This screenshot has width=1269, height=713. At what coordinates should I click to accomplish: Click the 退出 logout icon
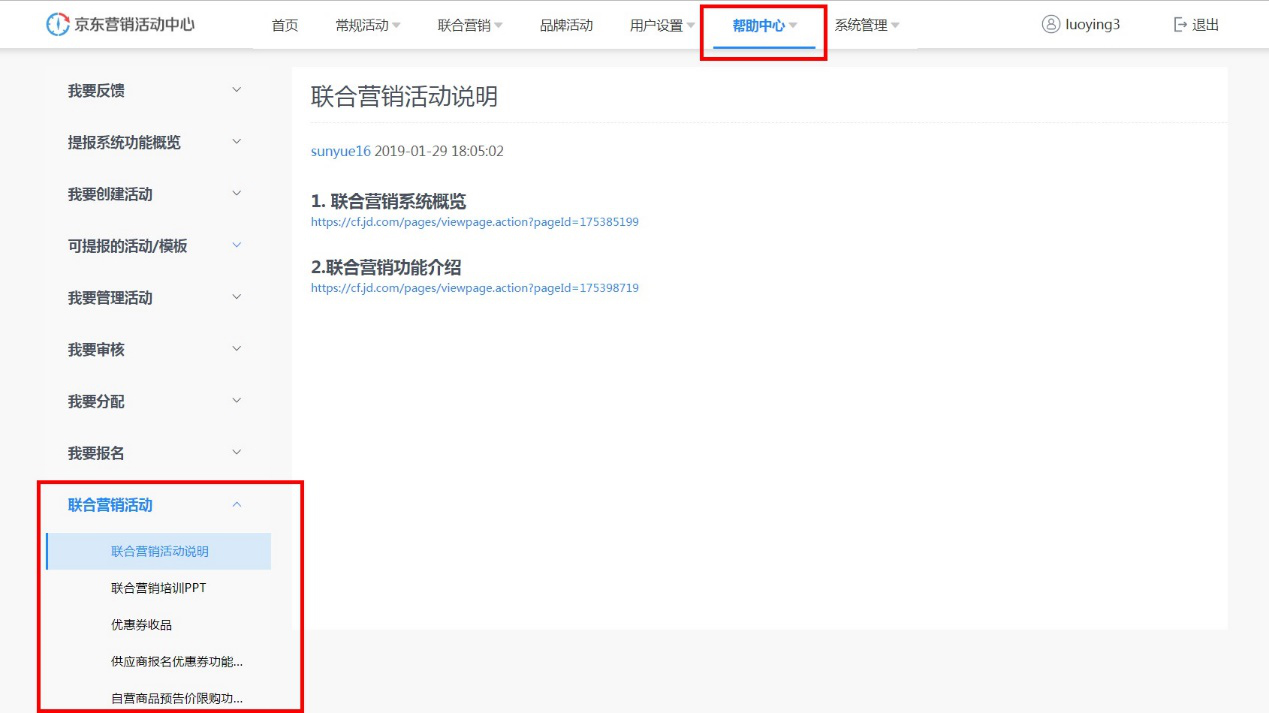pyautogui.click(x=1180, y=25)
